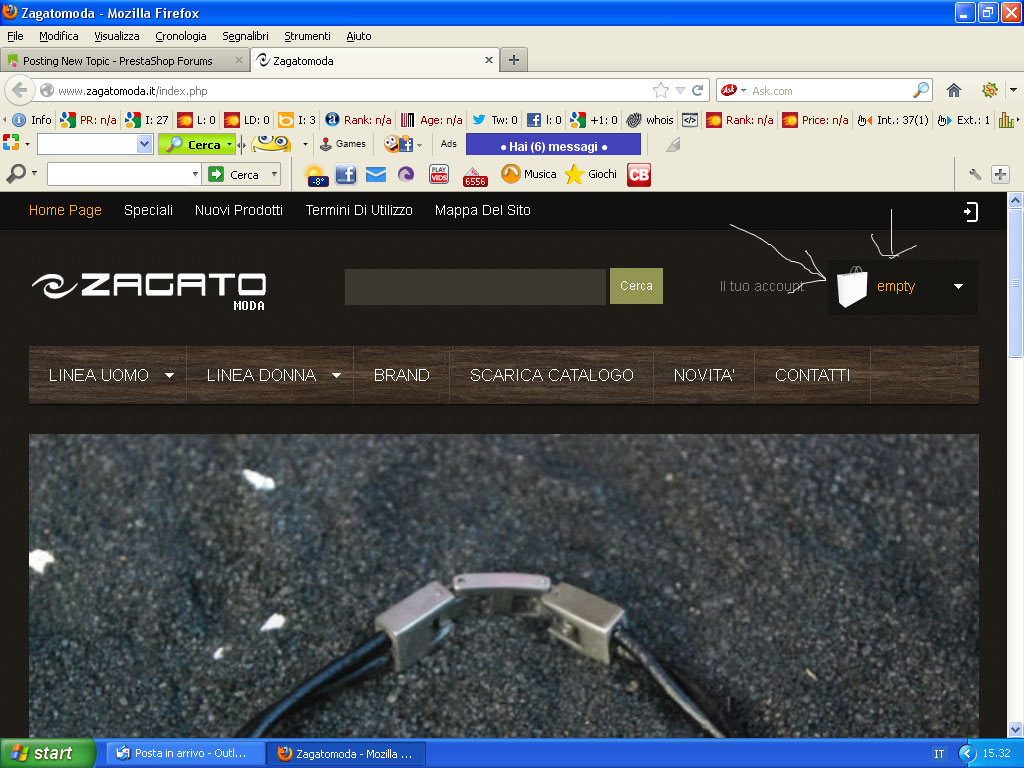Close the Zagatomoda tab
1024x768 pixels.
(x=488, y=60)
